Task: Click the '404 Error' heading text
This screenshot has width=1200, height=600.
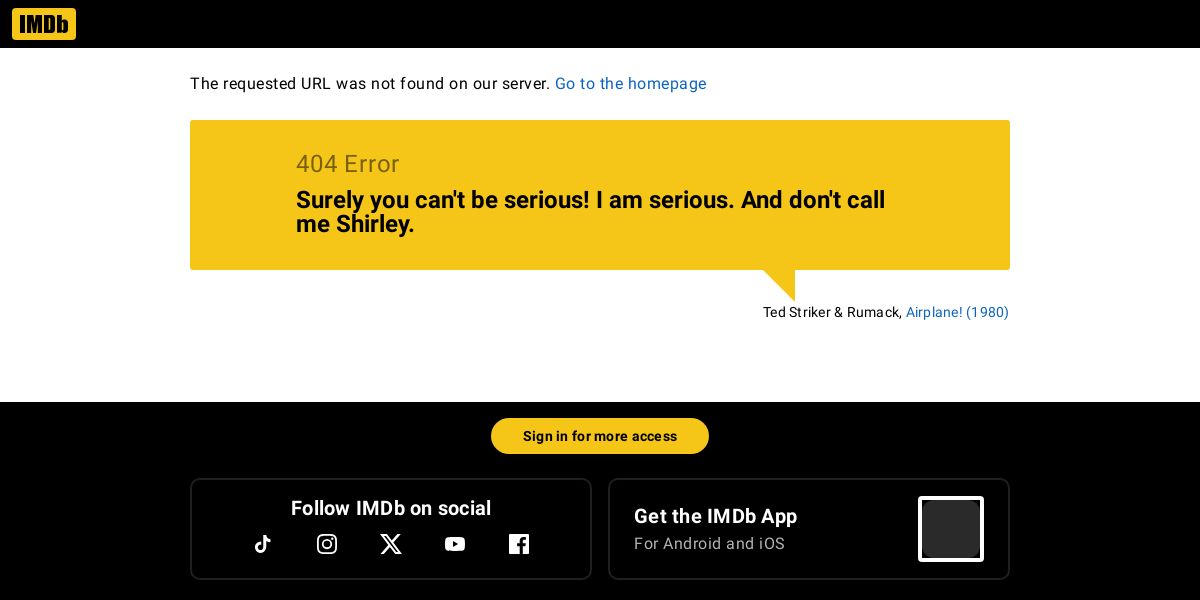Action: pyautogui.click(x=348, y=164)
